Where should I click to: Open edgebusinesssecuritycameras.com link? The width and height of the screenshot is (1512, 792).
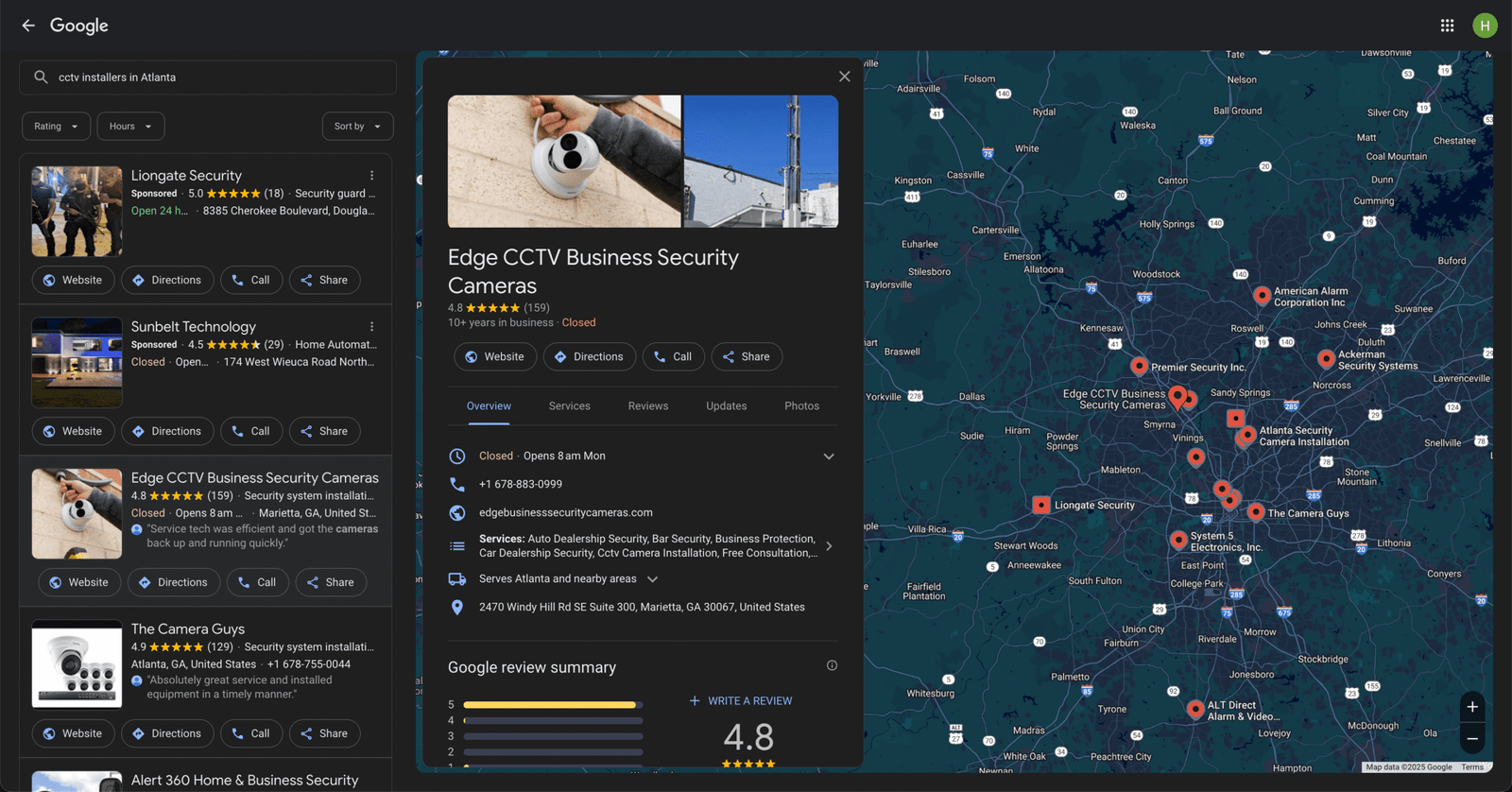[x=566, y=513]
